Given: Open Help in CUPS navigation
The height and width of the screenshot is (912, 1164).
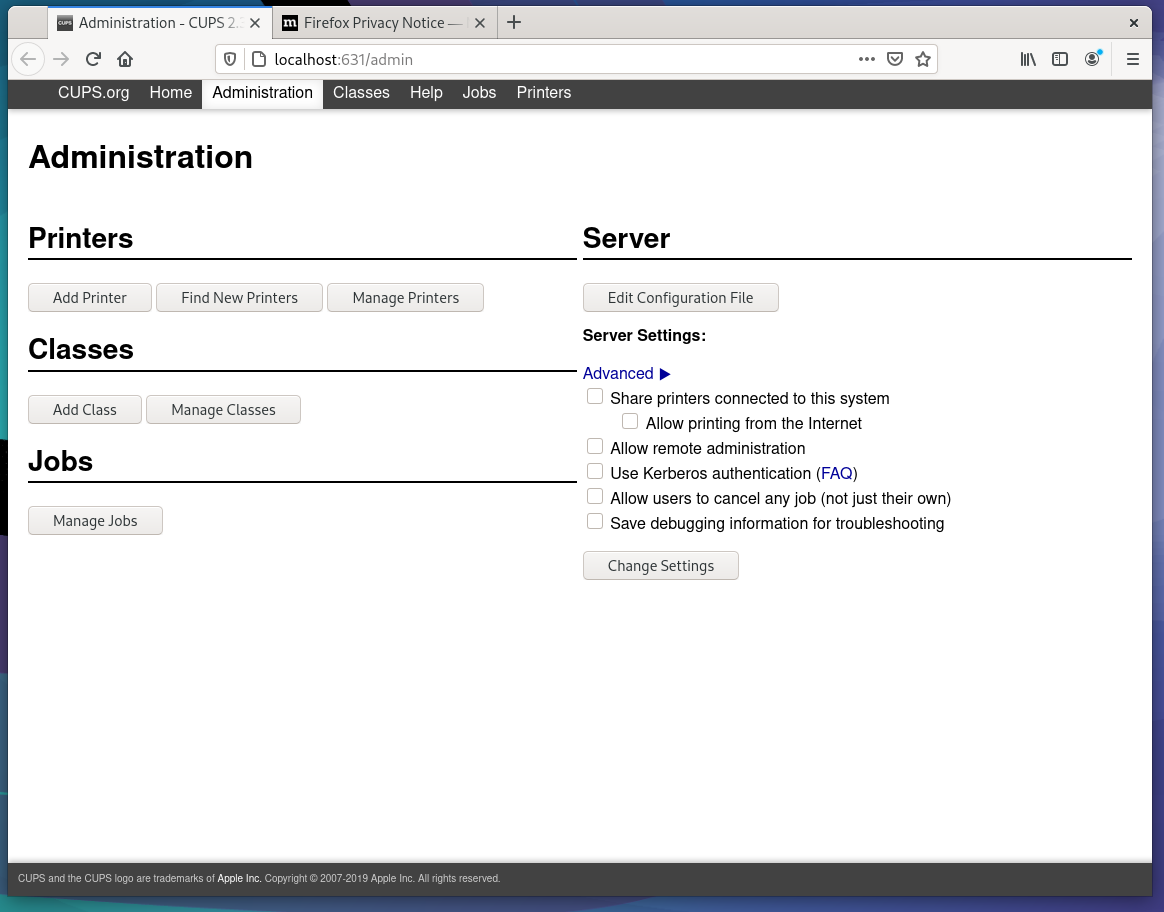Looking at the screenshot, I should pyautogui.click(x=426, y=93).
